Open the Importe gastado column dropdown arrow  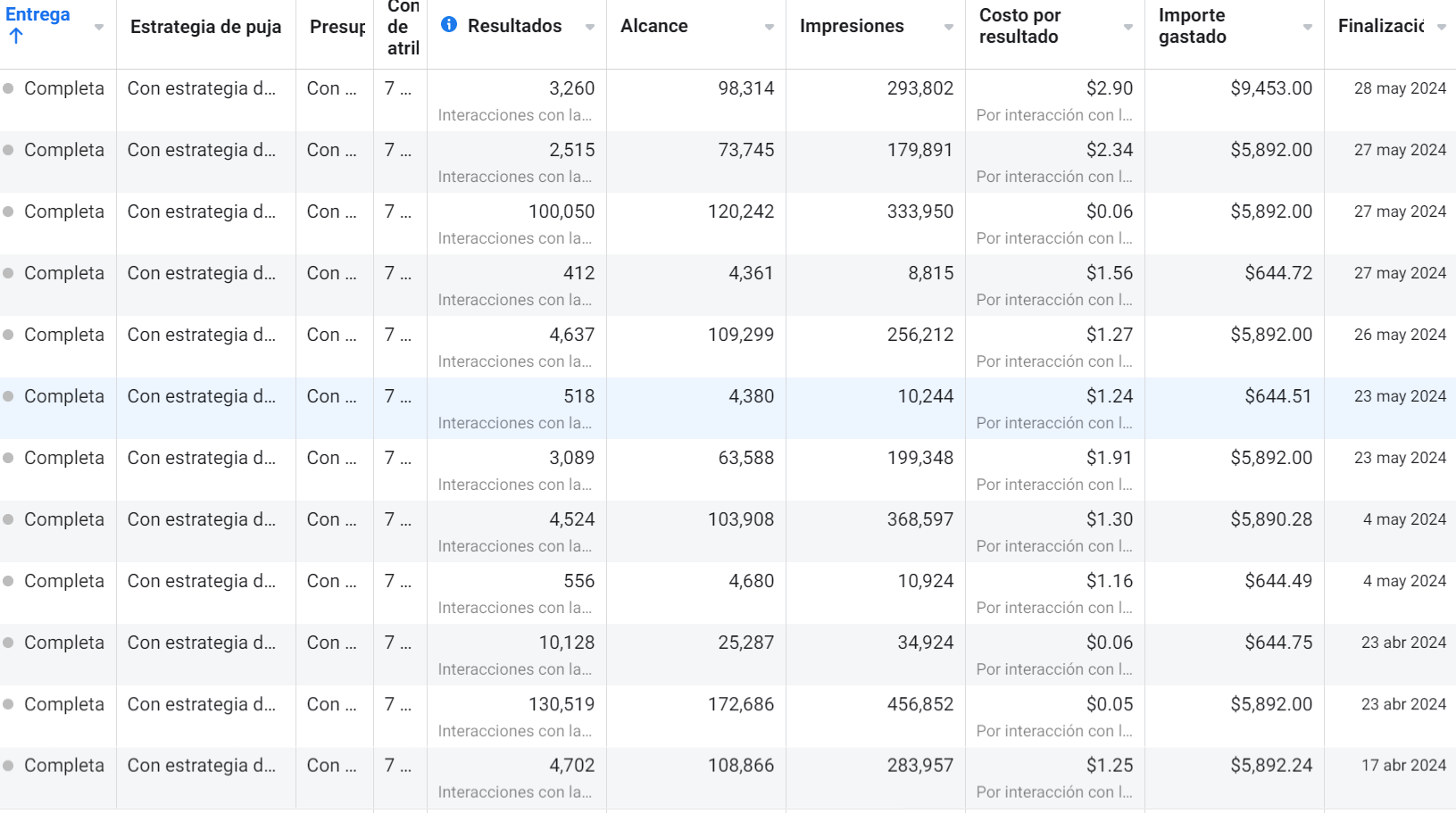(1308, 27)
